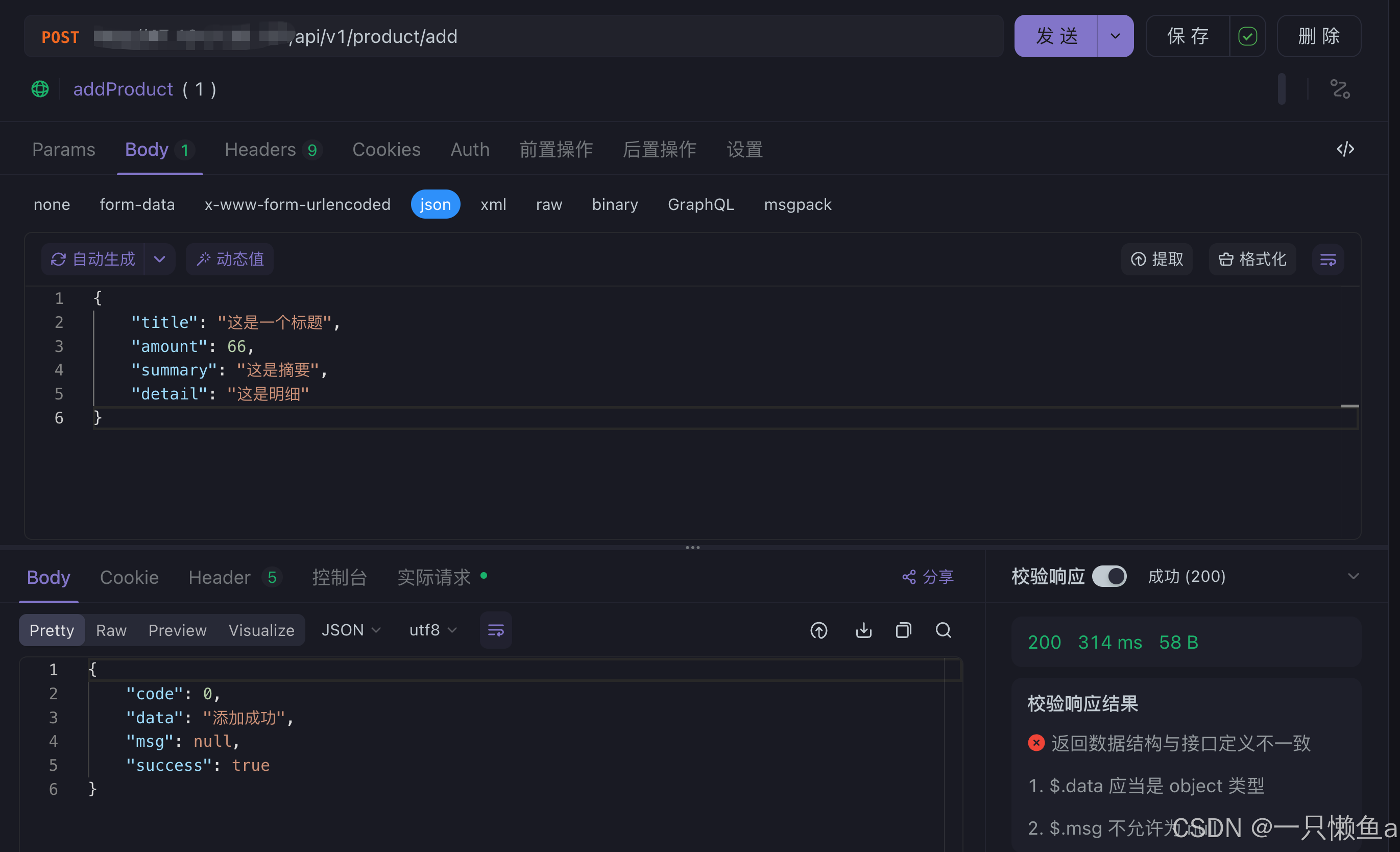Click the link settings icon beside addProduct

tap(1340, 89)
